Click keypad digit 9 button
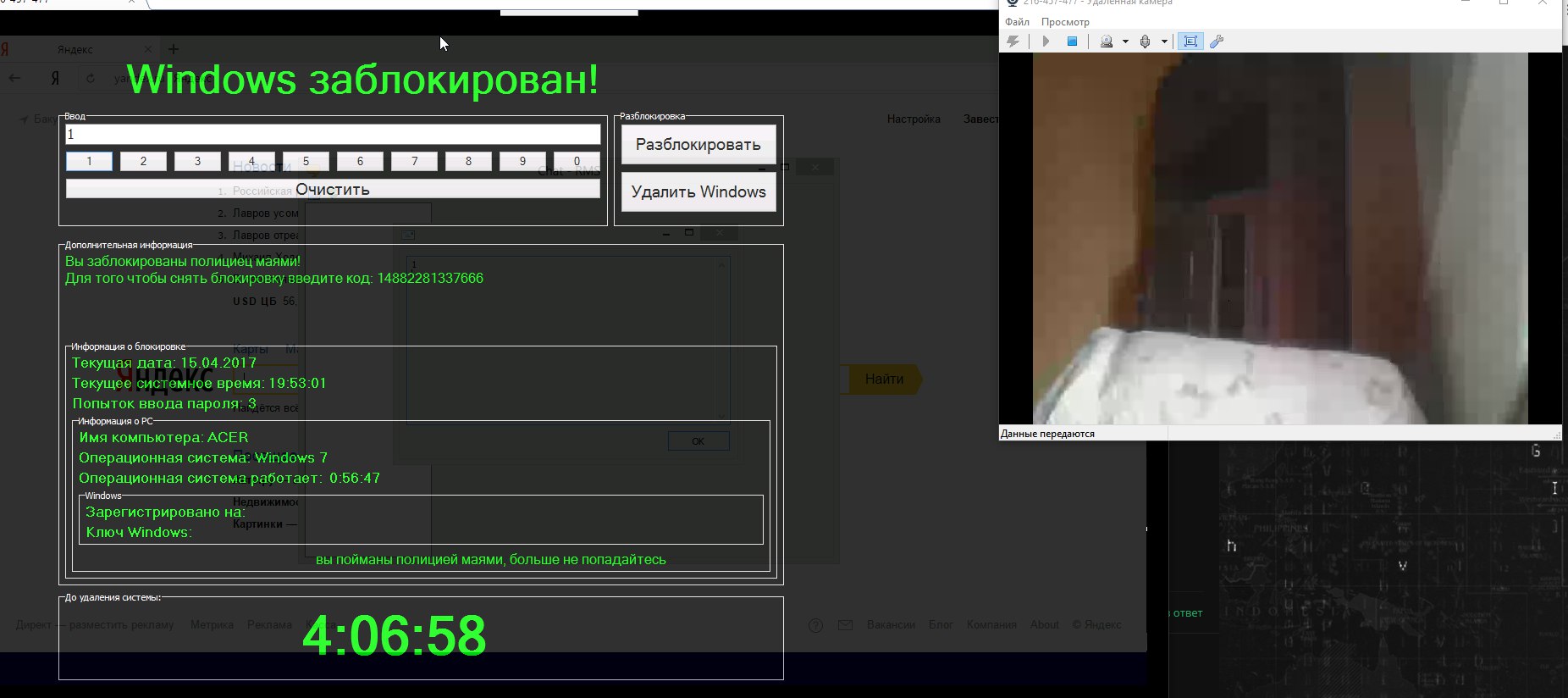 522,161
